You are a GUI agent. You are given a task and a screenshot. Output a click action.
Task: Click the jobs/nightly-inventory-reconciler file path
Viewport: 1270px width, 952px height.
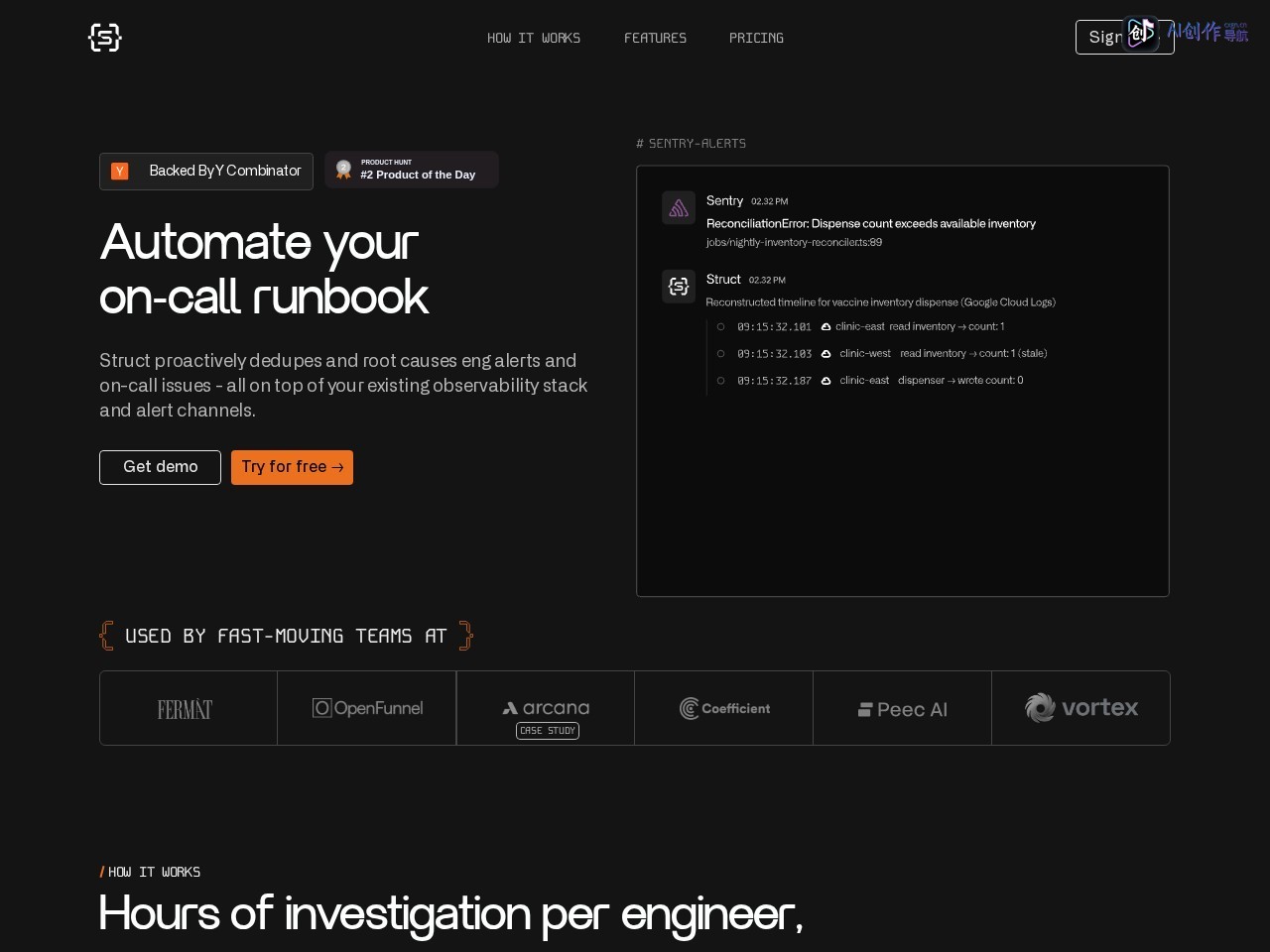point(794,242)
